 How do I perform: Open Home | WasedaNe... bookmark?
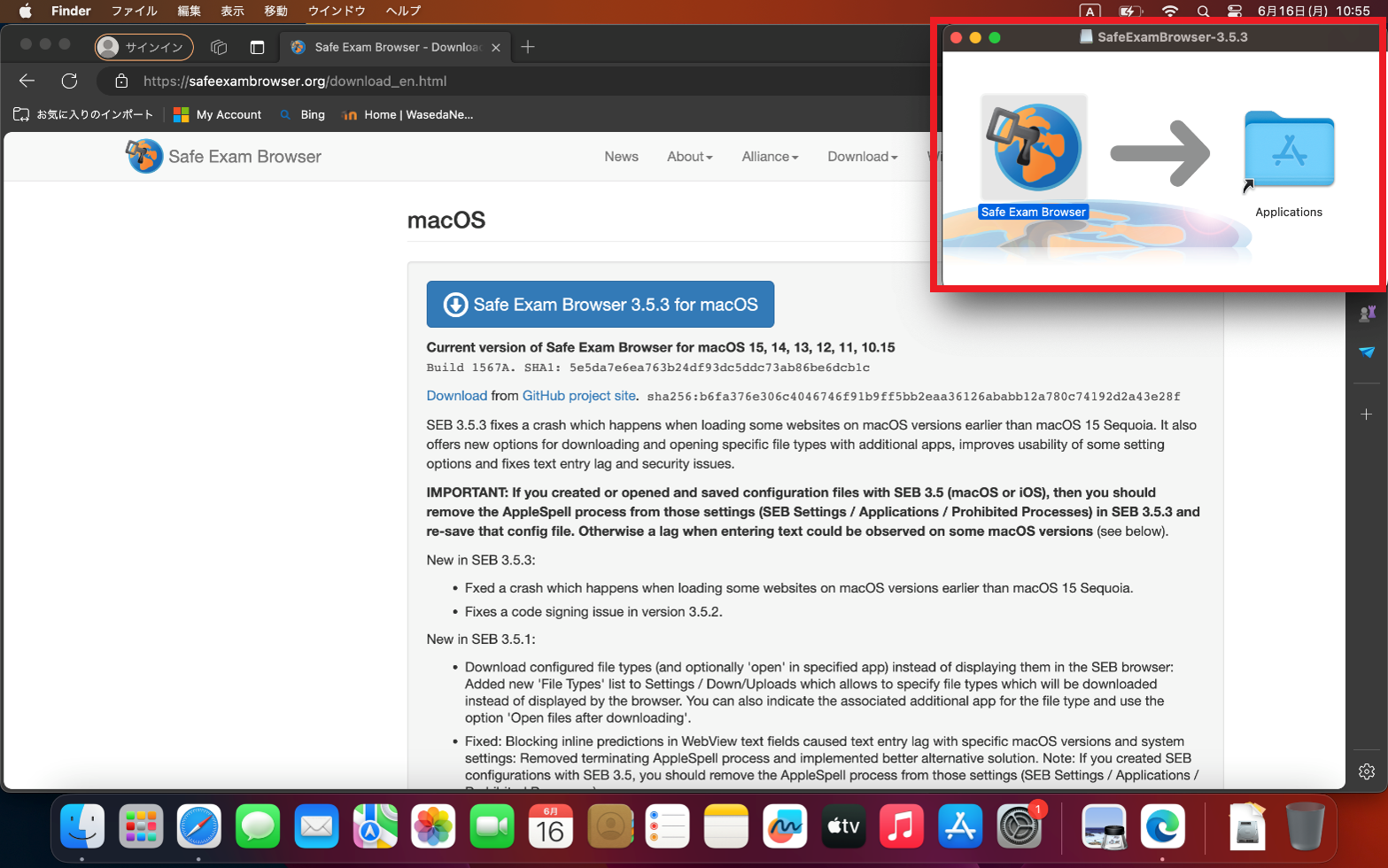point(407,114)
